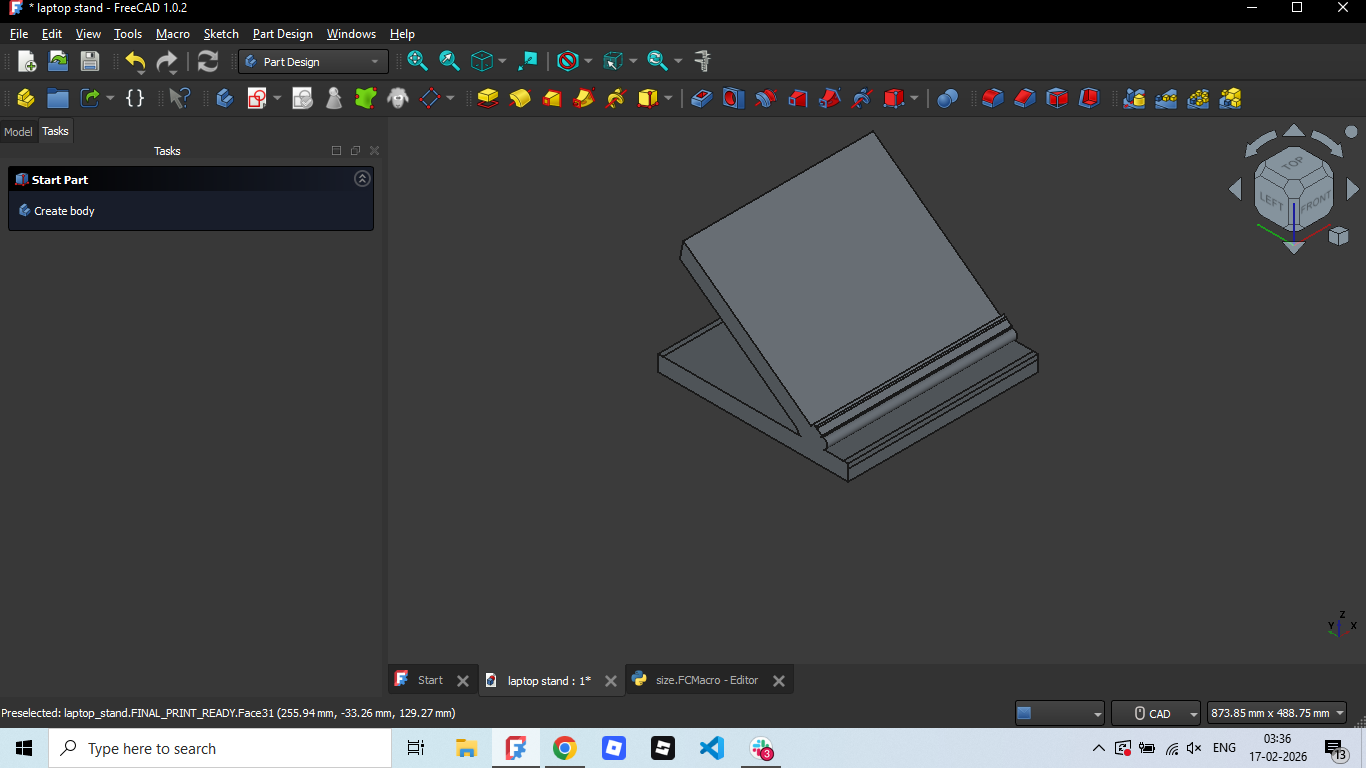This screenshot has width=1366, height=768.
Task: Fit view to current selection
Action: pyautogui.click(x=450, y=61)
